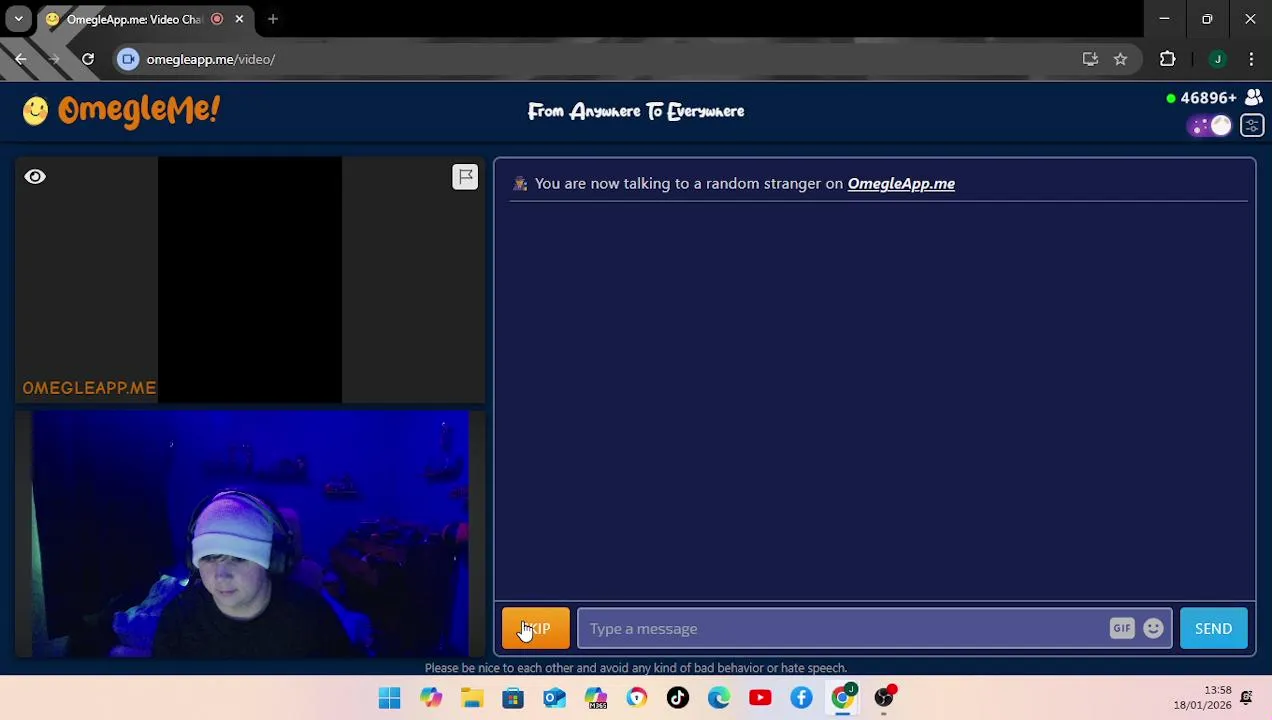Flag the stranger with the report icon

click(x=465, y=177)
